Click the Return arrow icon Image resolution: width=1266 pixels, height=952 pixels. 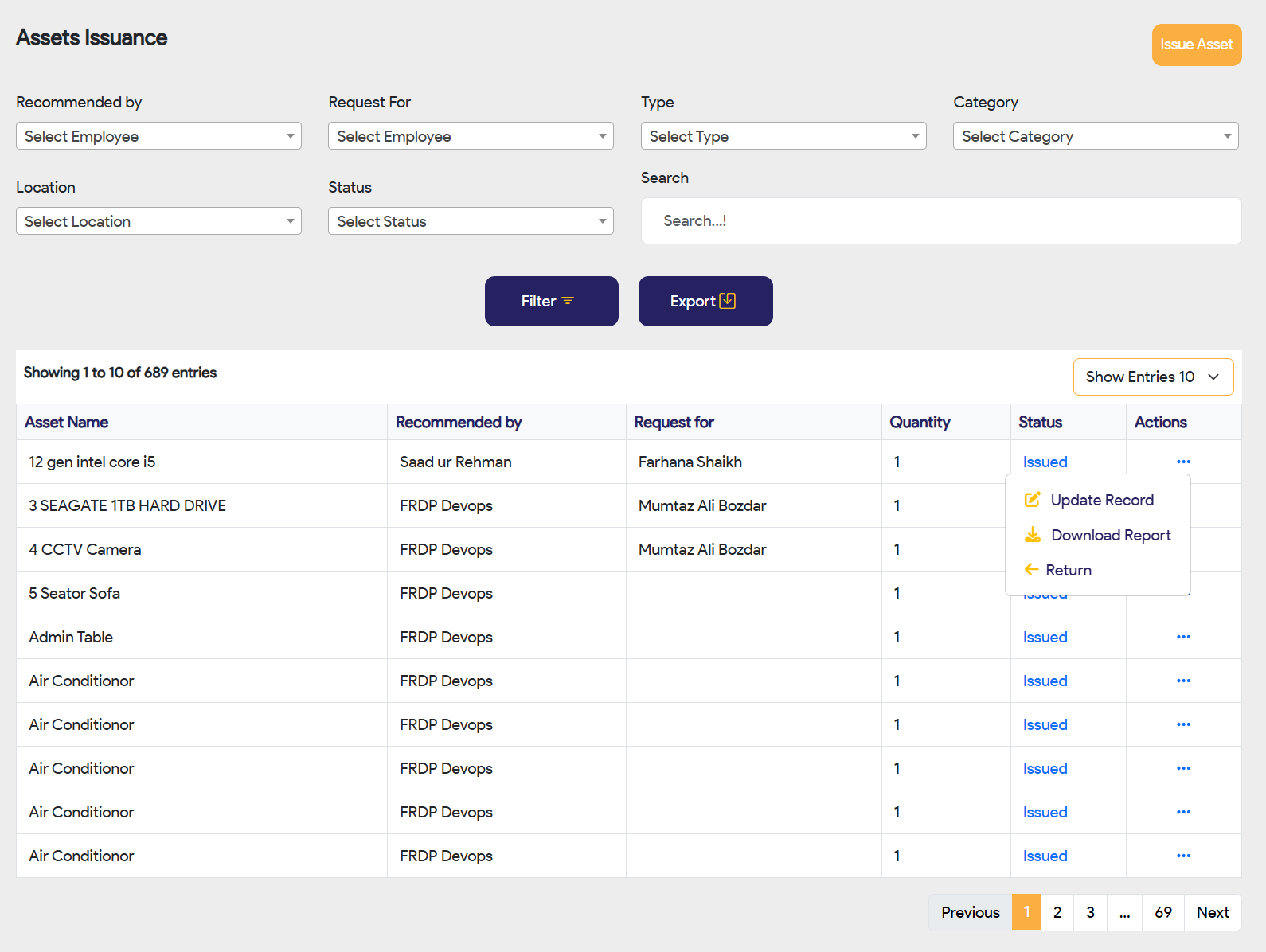point(1031,570)
